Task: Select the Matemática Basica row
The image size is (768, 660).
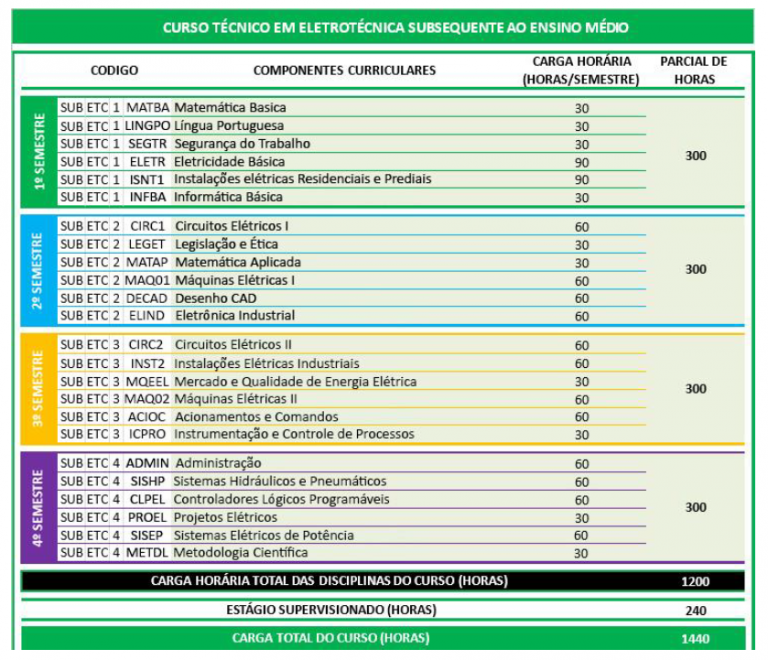Action: 230,108
